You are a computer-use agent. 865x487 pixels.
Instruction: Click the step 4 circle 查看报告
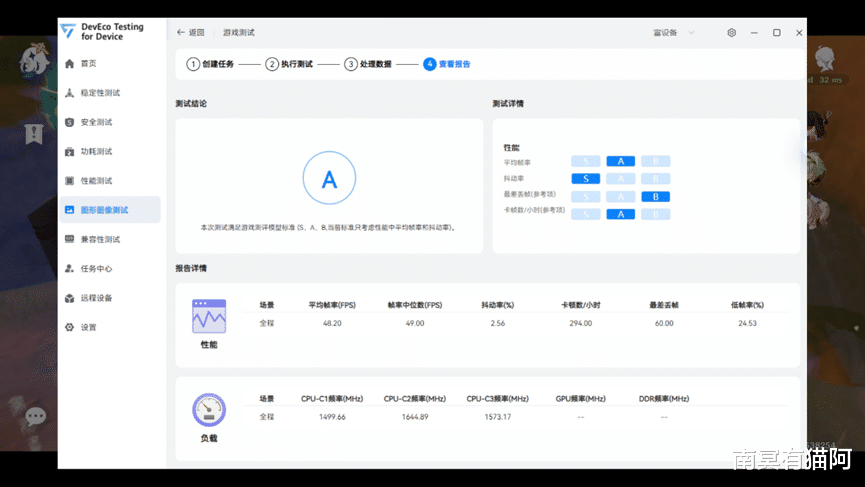coord(430,65)
